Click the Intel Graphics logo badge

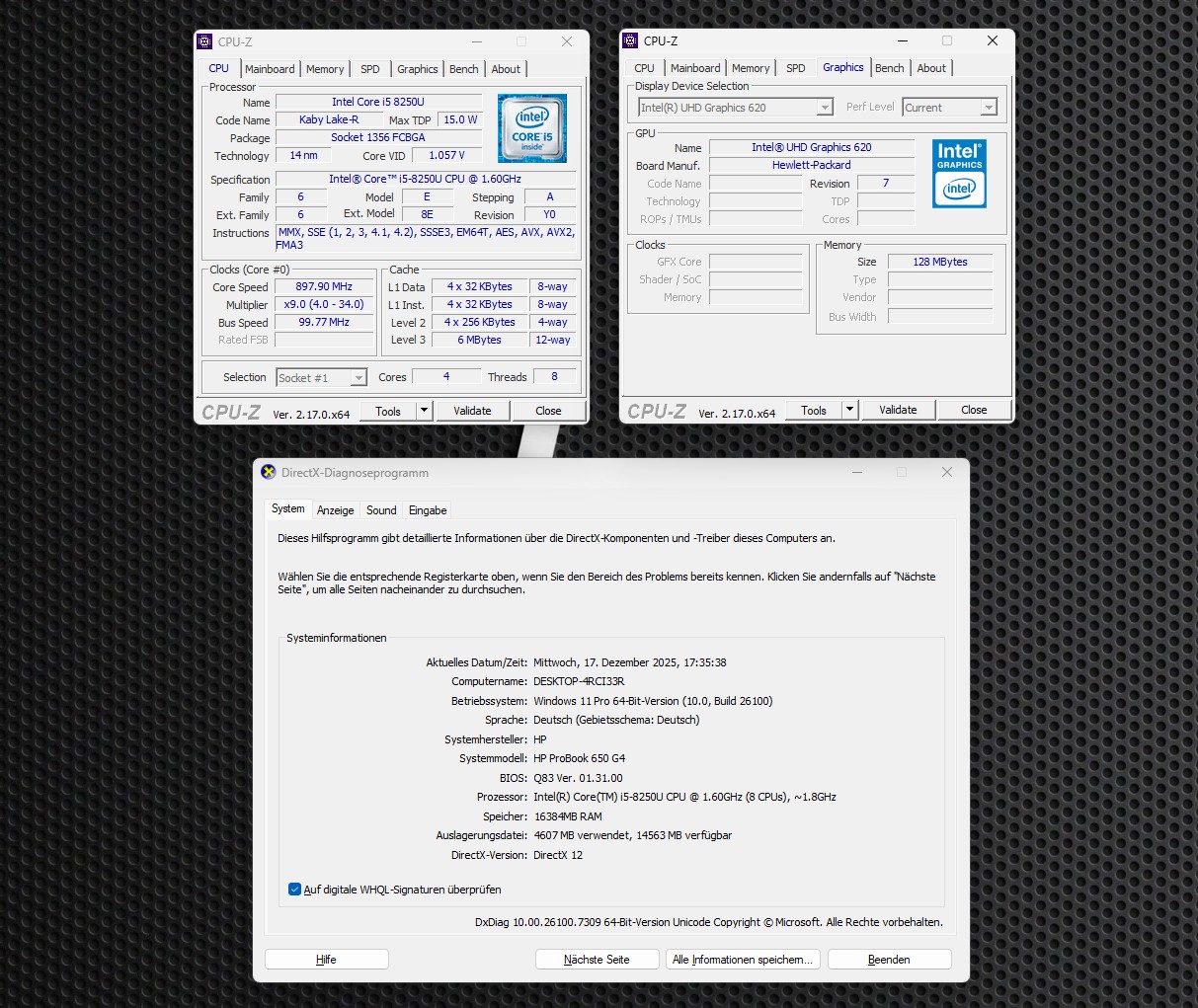[959, 173]
